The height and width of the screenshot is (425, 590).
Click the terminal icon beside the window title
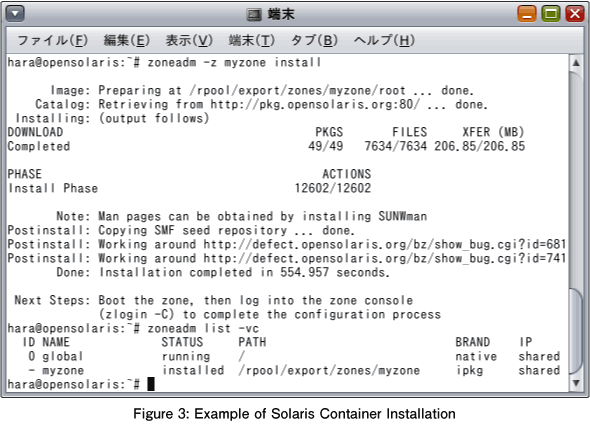(254, 15)
